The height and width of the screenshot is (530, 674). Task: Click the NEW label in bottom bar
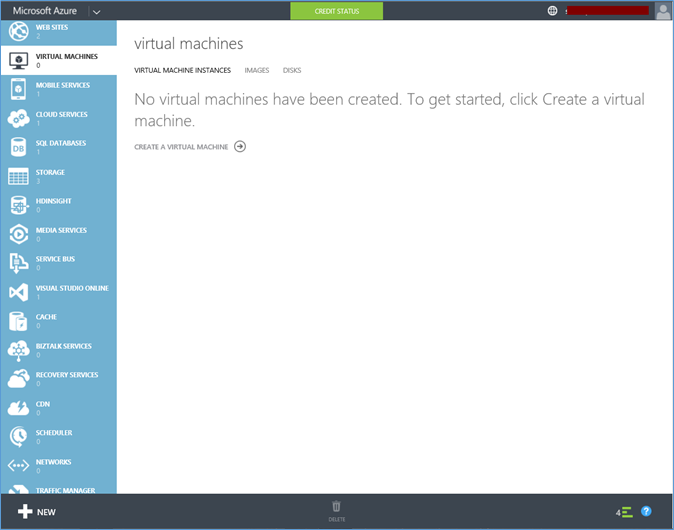46,512
